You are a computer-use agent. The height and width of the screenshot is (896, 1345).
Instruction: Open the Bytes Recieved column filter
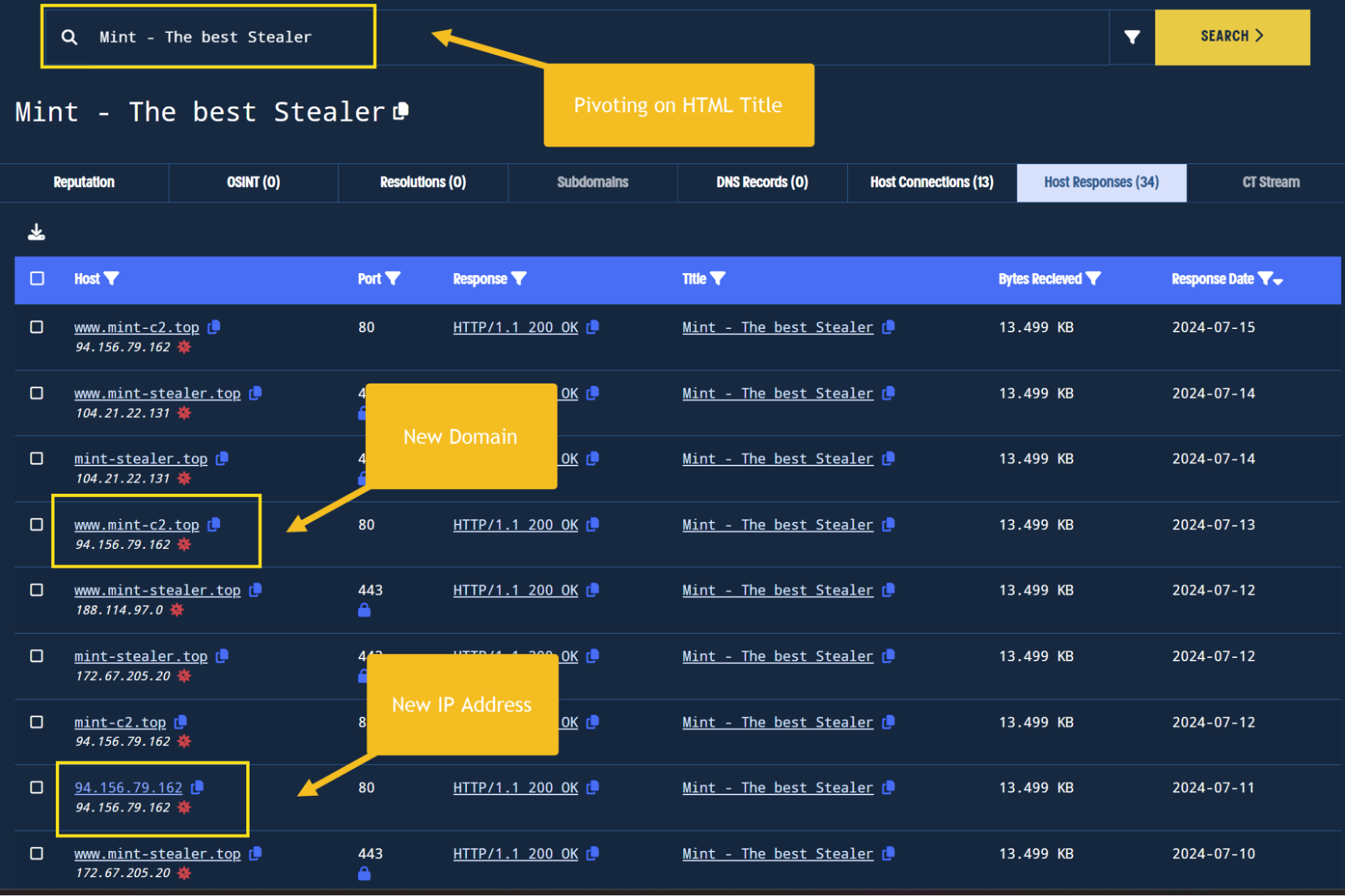[x=1093, y=278]
